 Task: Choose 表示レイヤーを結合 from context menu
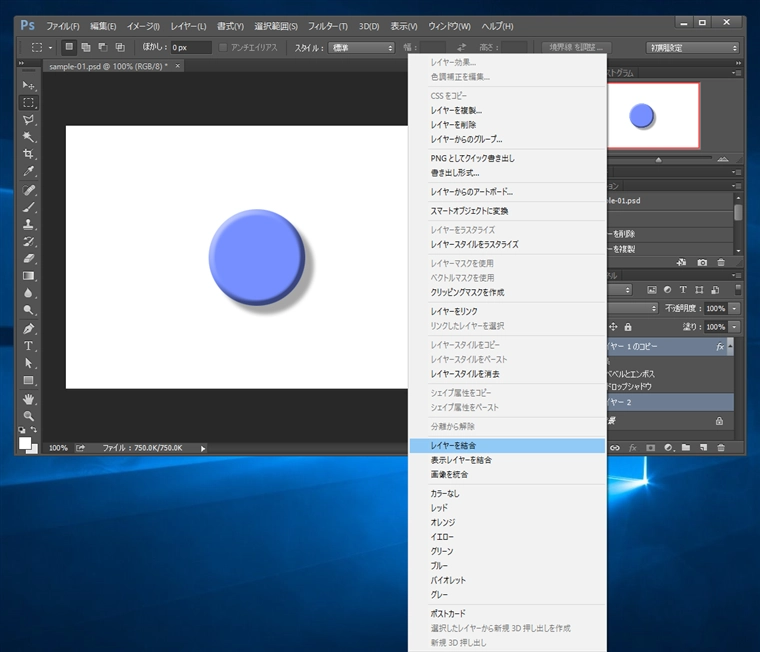point(507,460)
